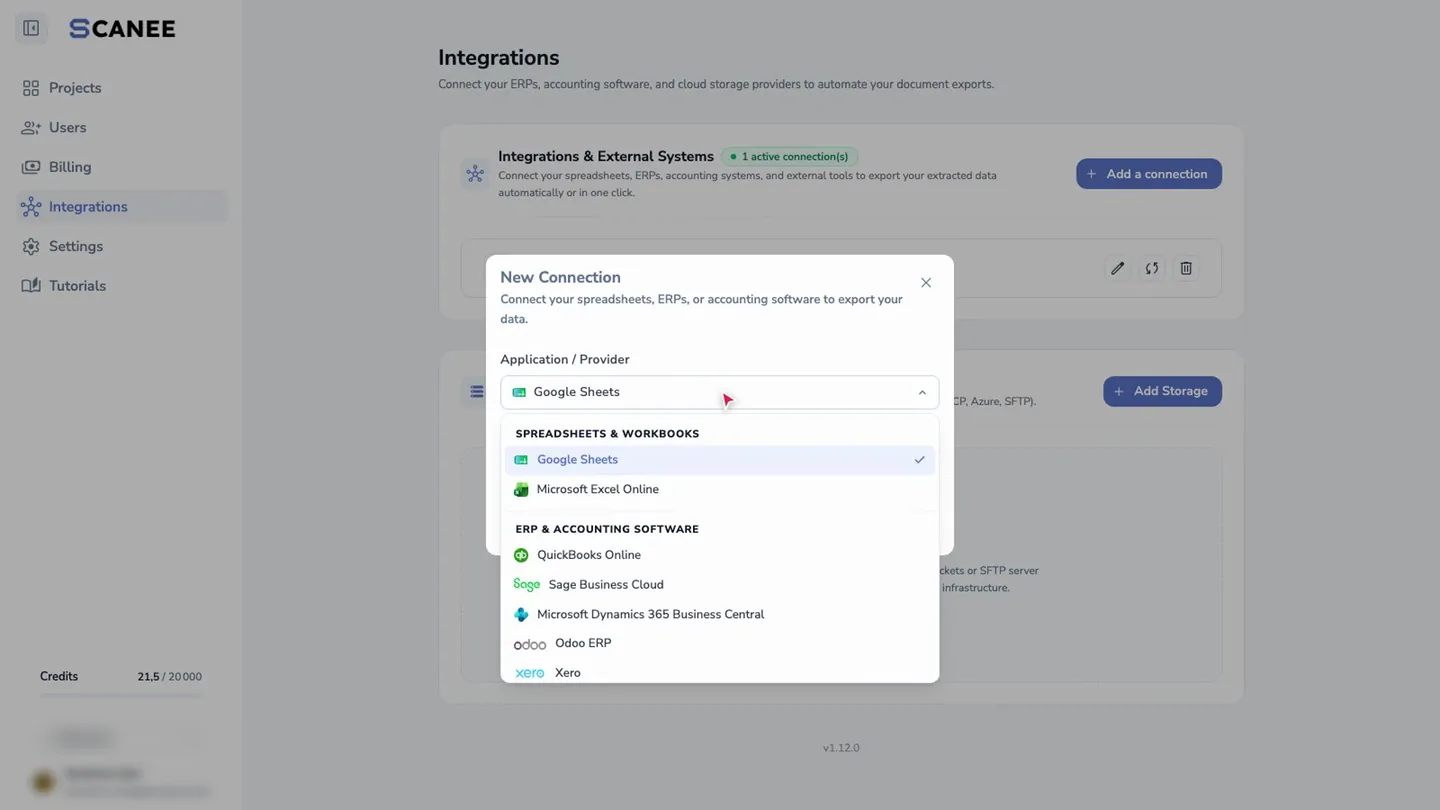
Task: Delete the connection with trash icon
Action: tap(1186, 268)
